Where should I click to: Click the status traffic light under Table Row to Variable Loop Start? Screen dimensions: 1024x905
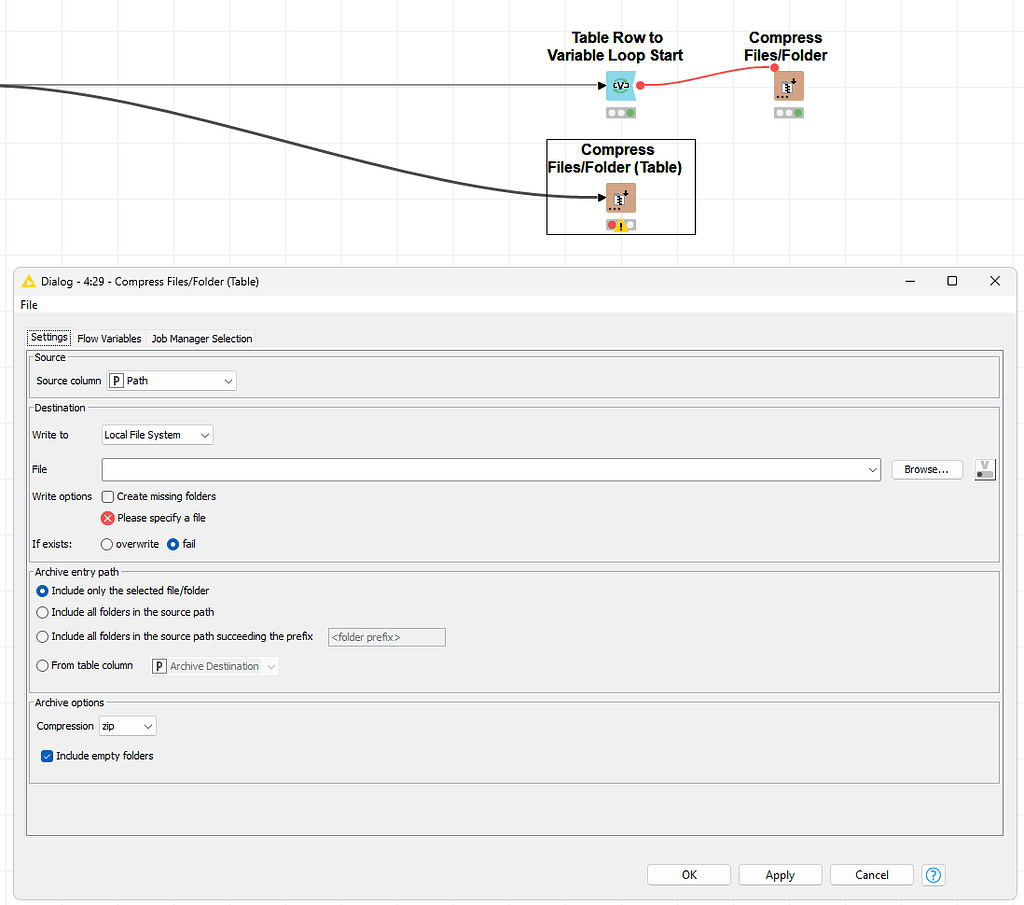[x=621, y=113]
